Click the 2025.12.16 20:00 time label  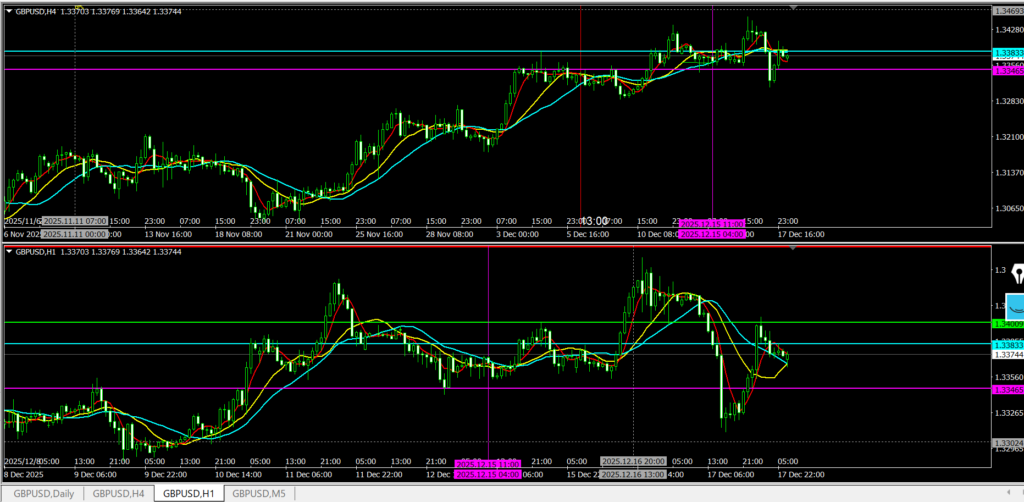[x=634, y=463]
